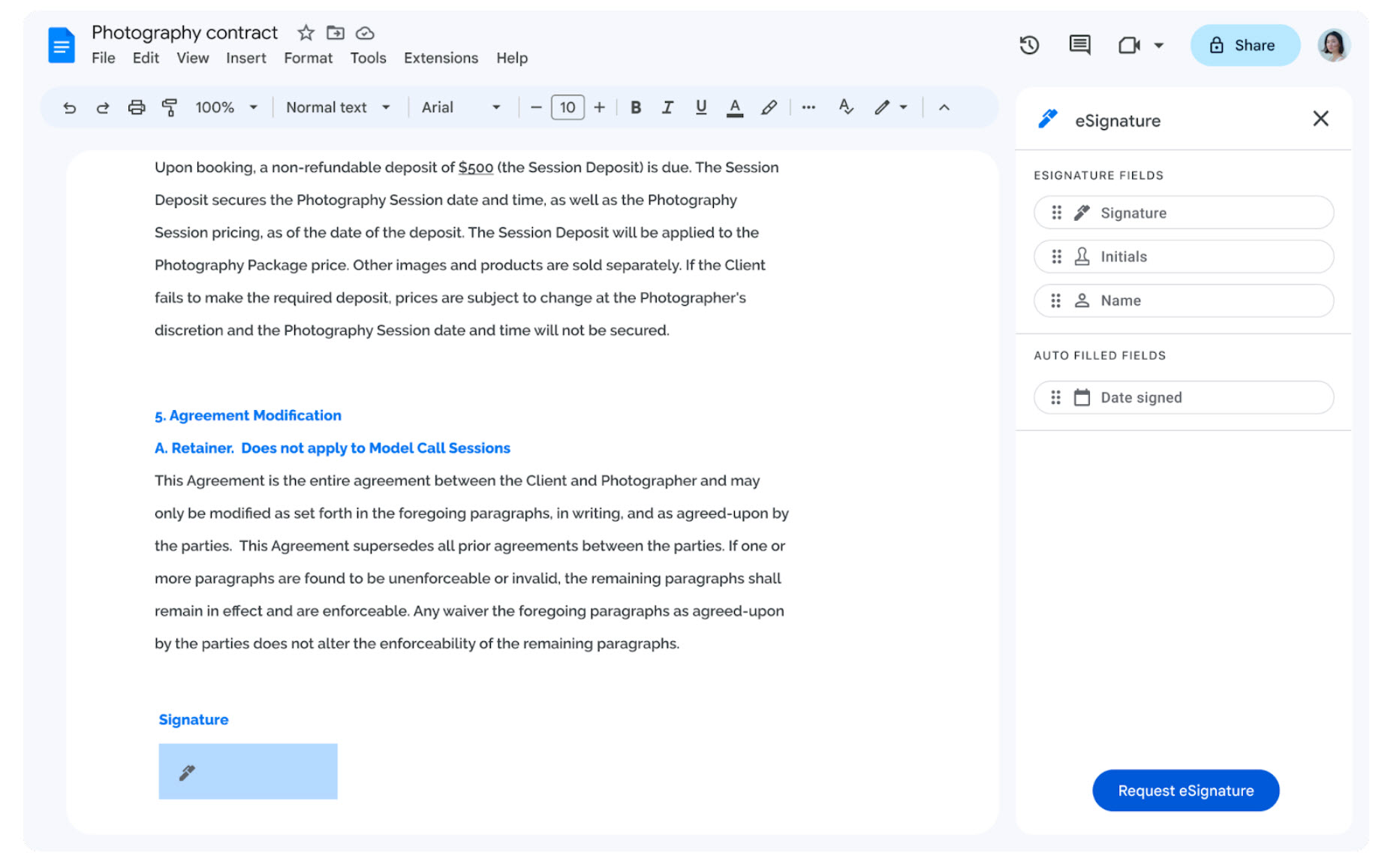Open the Insert menu
1400x856 pixels.
(245, 58)
